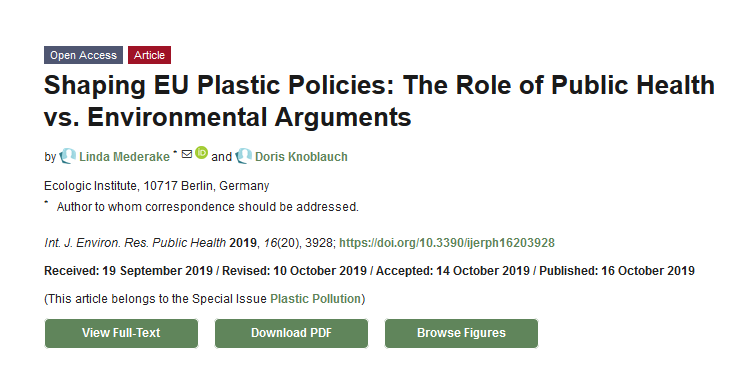Click Doris Knoblauch's author profile icon
Screen dimensions: 756x386
pyautogui.click(x=243, y=156)
